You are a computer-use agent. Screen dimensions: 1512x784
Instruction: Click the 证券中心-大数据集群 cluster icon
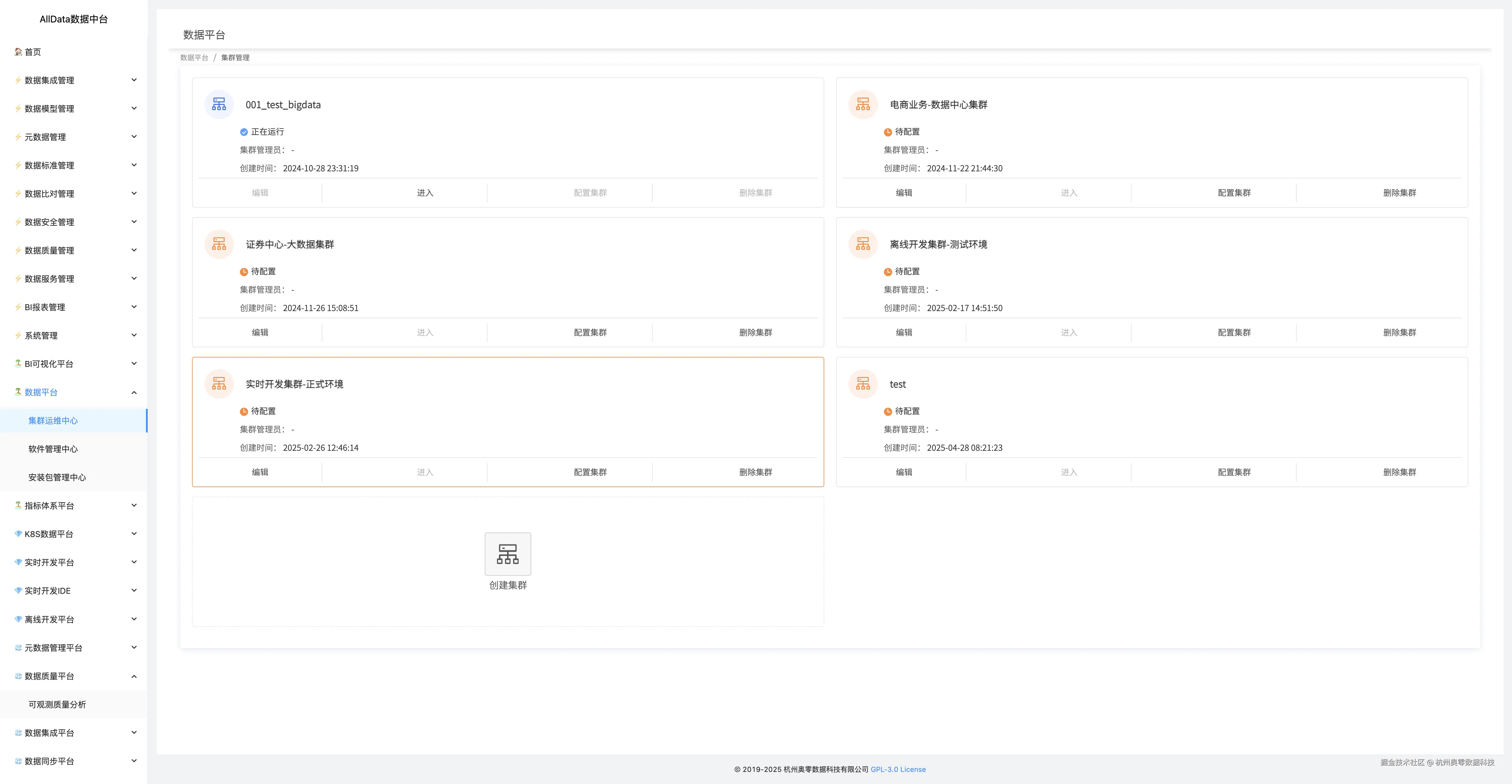click(219, 244)
